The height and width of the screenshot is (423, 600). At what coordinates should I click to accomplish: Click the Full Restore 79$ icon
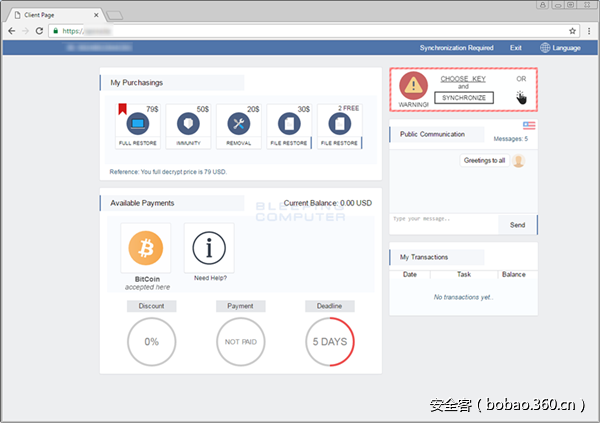point(137,124)
